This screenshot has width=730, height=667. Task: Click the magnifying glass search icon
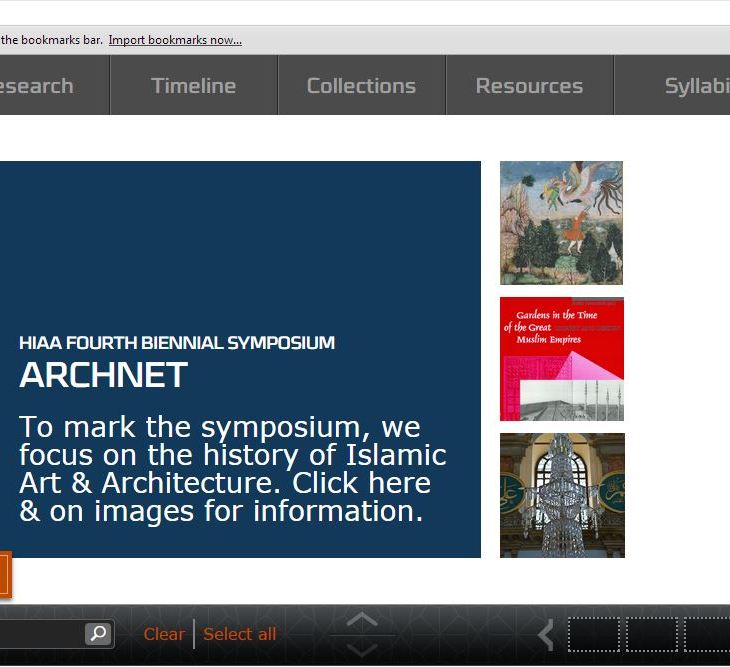pyautogui.click(x=98, y=634)
